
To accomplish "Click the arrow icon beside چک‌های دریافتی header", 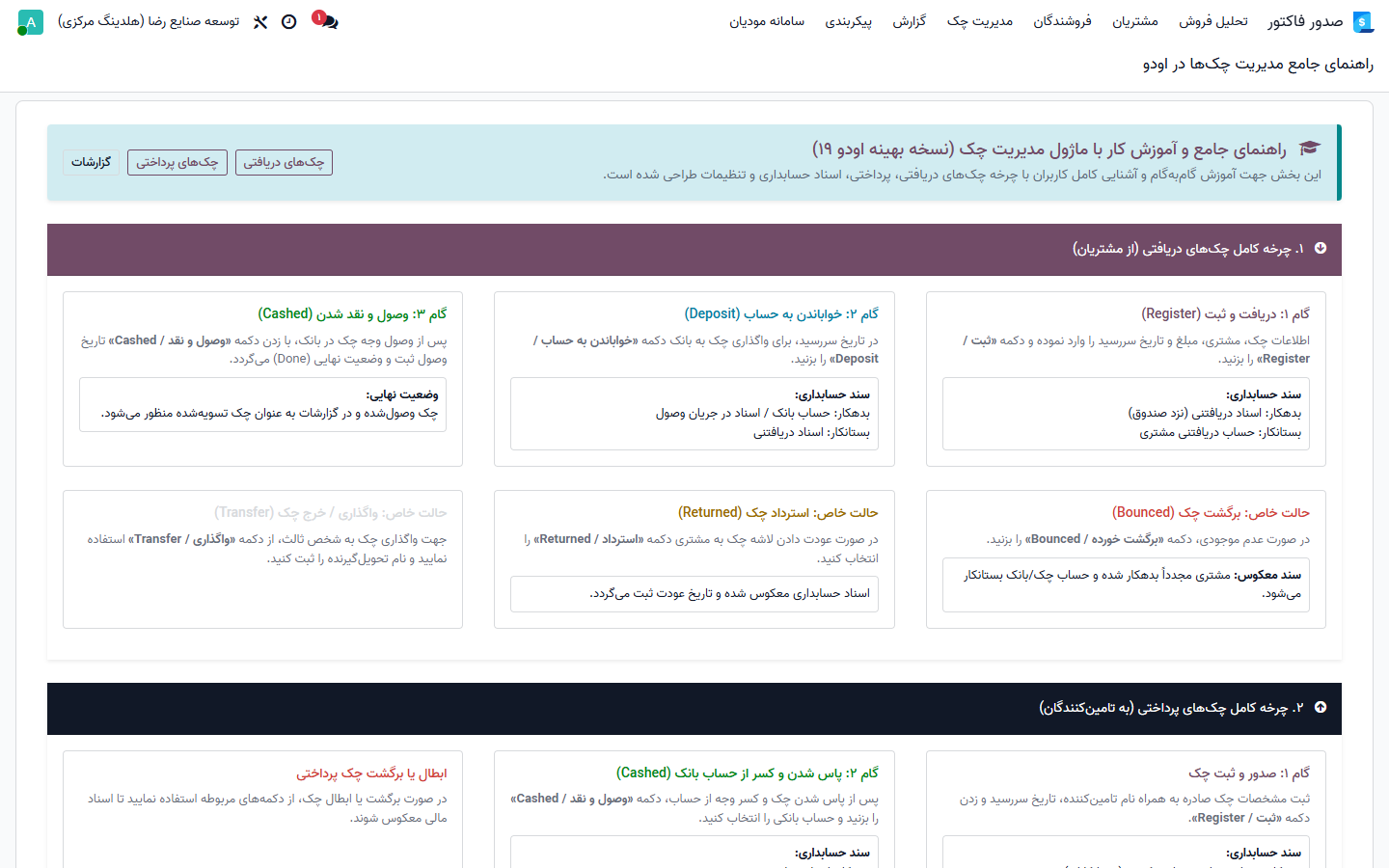I will (1321, 249).
